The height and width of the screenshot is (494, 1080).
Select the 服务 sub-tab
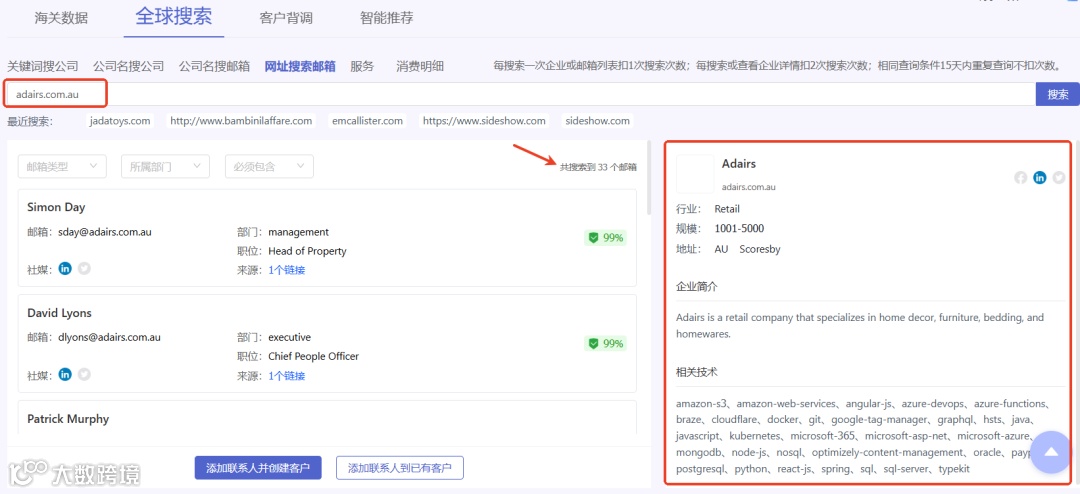[x=362, y=66]
